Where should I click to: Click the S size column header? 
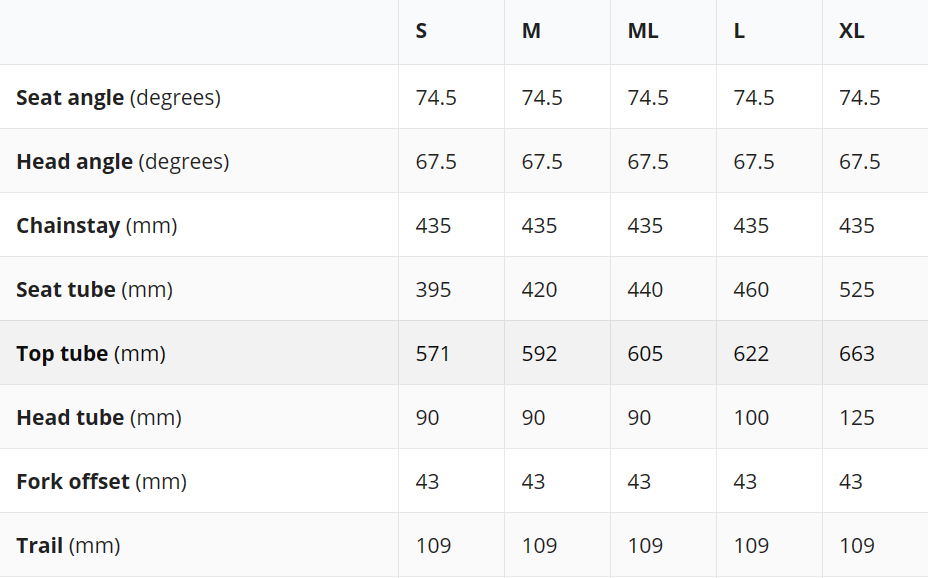421,31
